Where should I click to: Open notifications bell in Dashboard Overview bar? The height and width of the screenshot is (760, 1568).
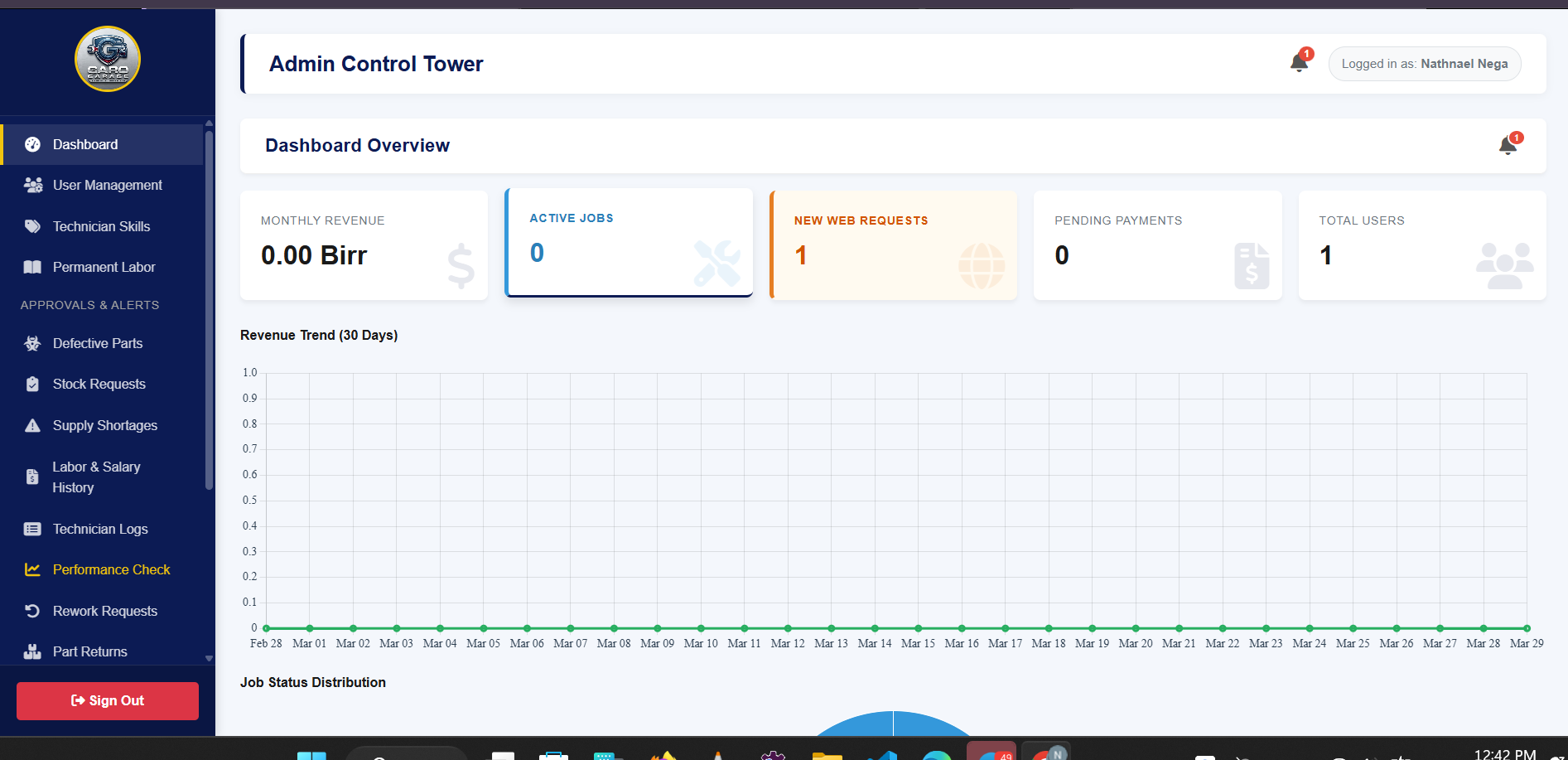click(1508, 146)
